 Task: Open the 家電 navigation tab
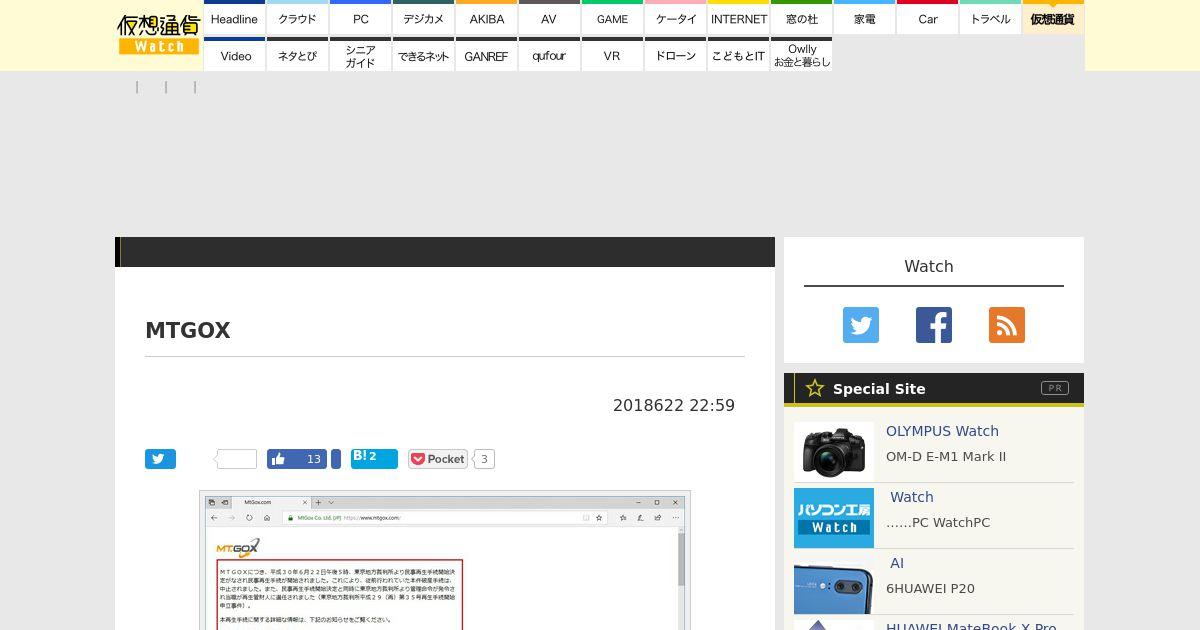pyautogui.click(x=865, y=17)
